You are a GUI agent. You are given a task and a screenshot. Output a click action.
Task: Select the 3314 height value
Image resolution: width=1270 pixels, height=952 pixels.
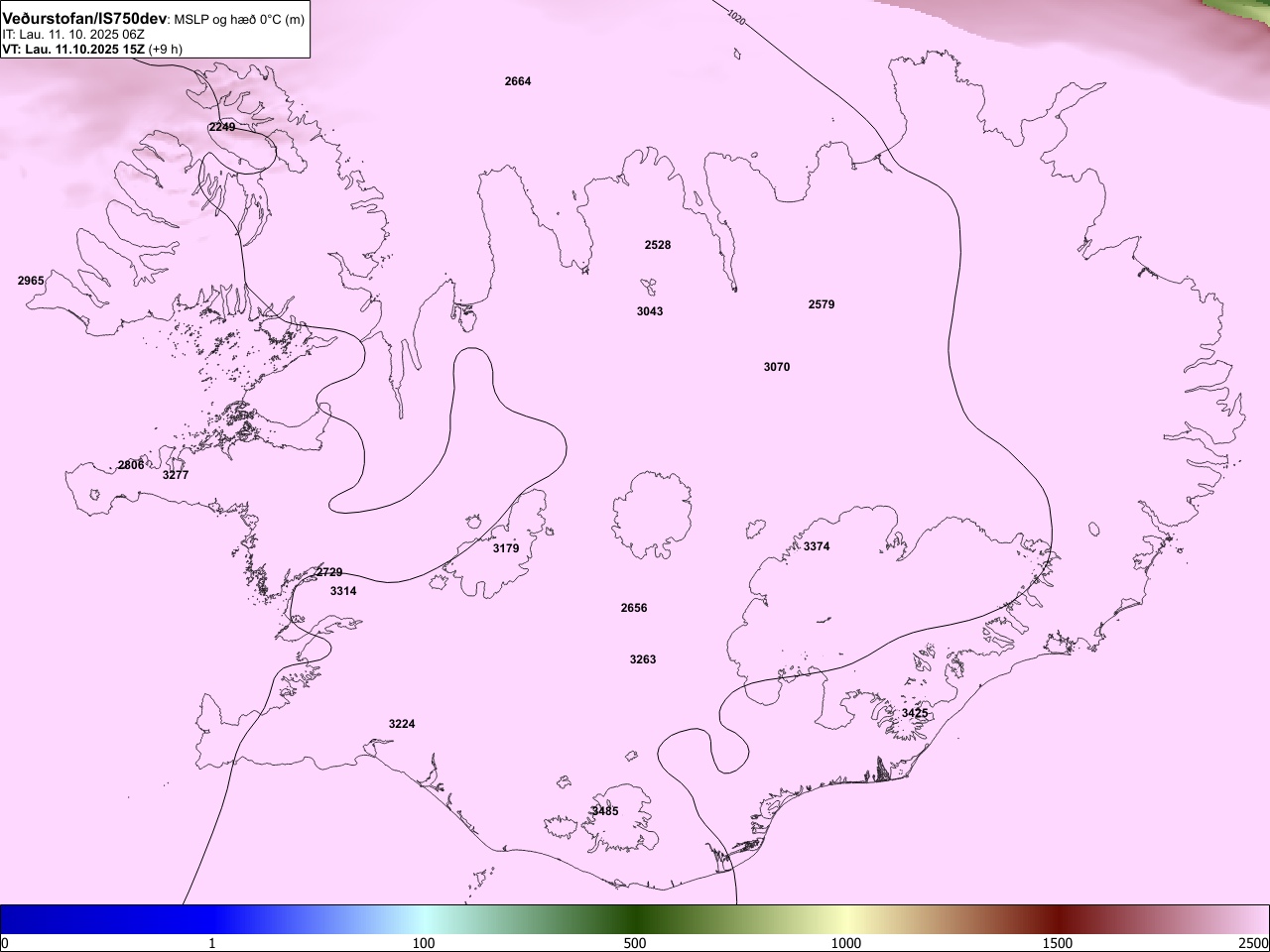(343, 591)
